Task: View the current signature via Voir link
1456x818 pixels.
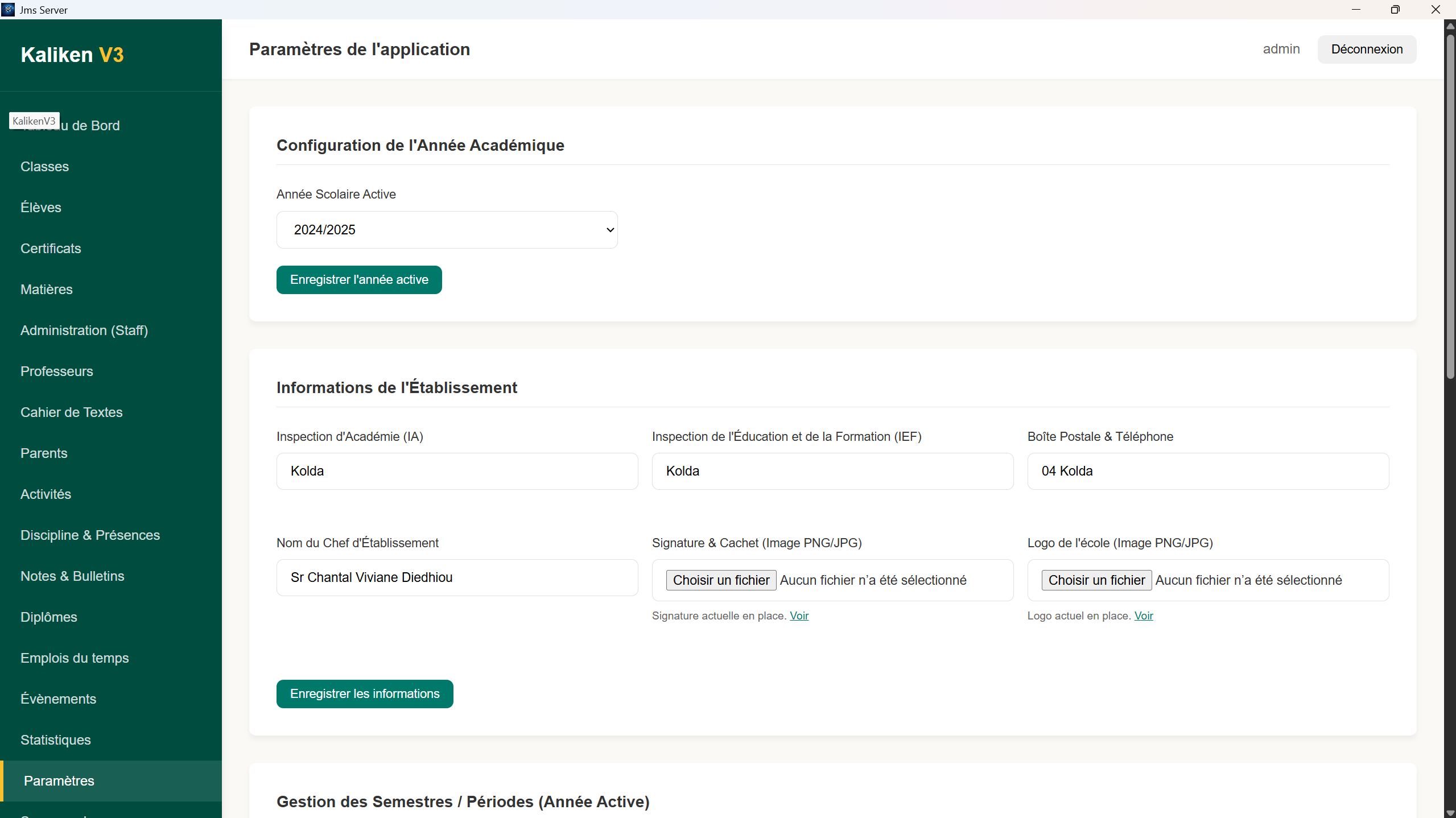Action: coord(799,615)
